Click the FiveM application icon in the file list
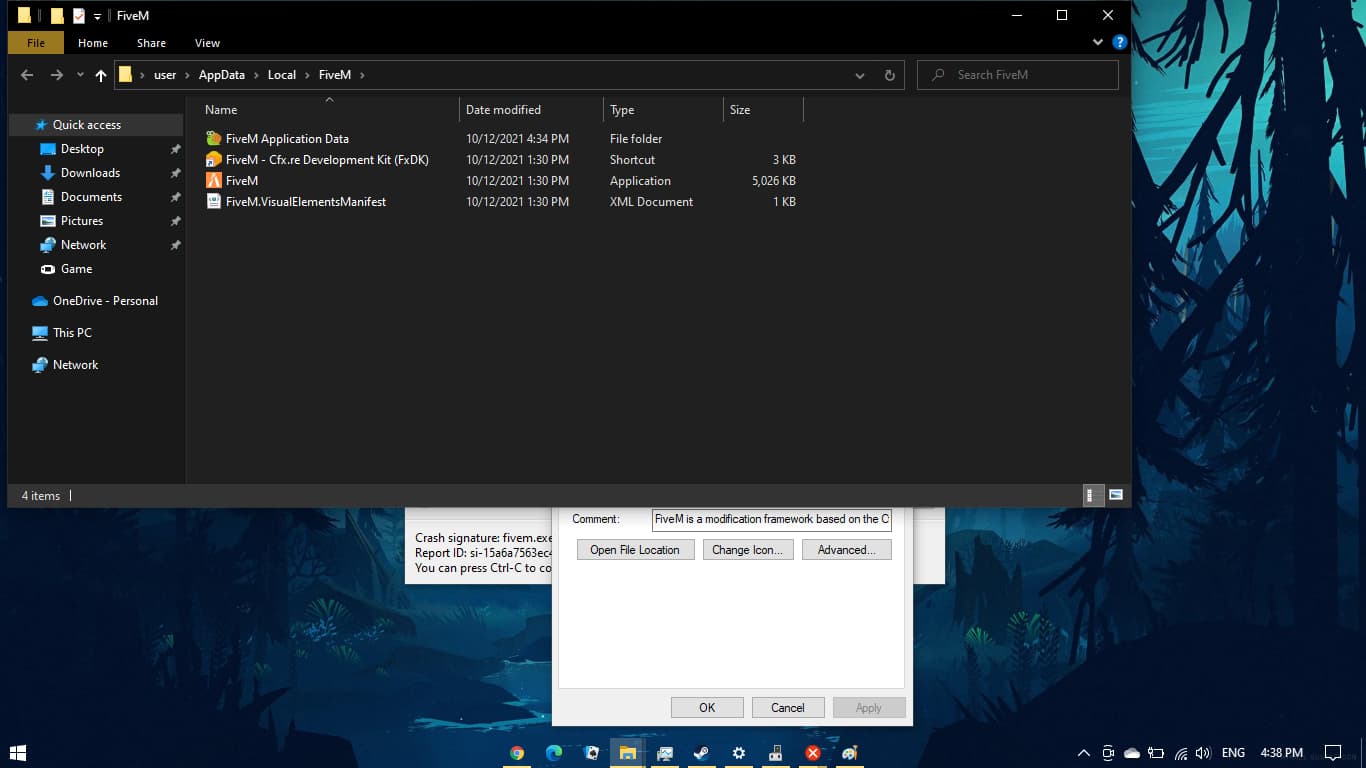Viewport: 1366px width, 768px height. coord(213,181)
